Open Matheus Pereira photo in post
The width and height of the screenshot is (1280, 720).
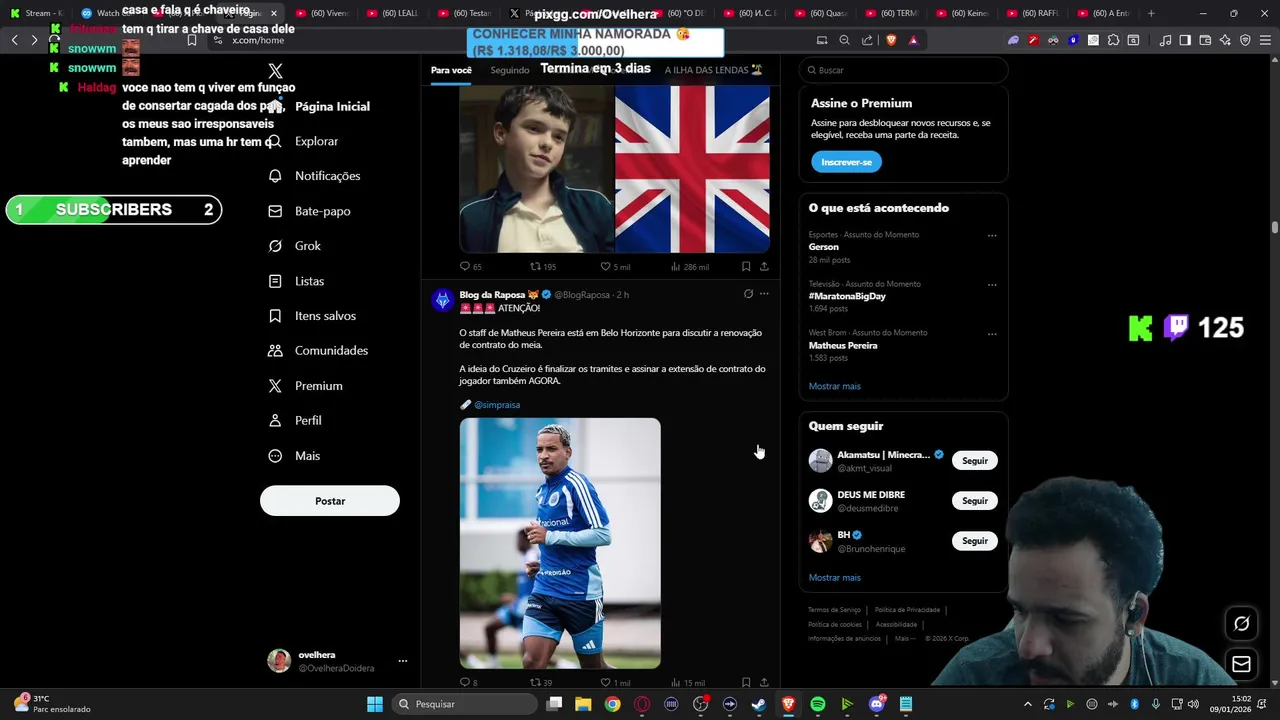pyautogui.click(x=560, y=543)
